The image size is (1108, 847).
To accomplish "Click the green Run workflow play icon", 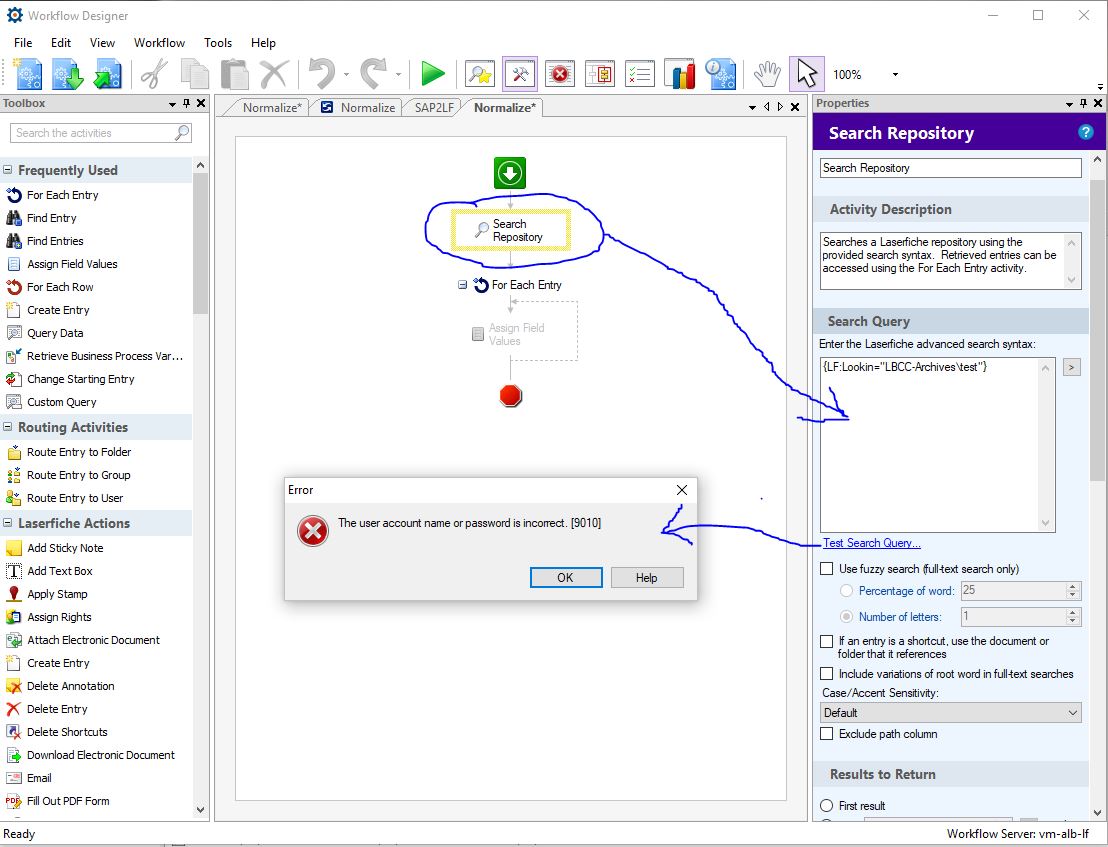I will coord(432,74).
